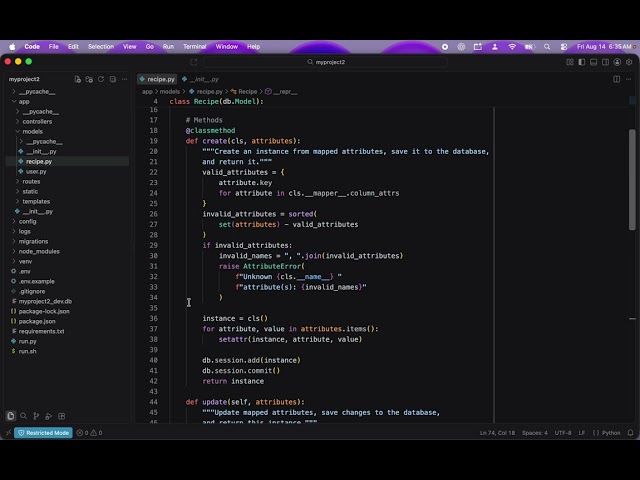This screenshot has height=480, width=640.
Task: Click the Wi-Fi icon in menu bar
Action: point(512,47)
